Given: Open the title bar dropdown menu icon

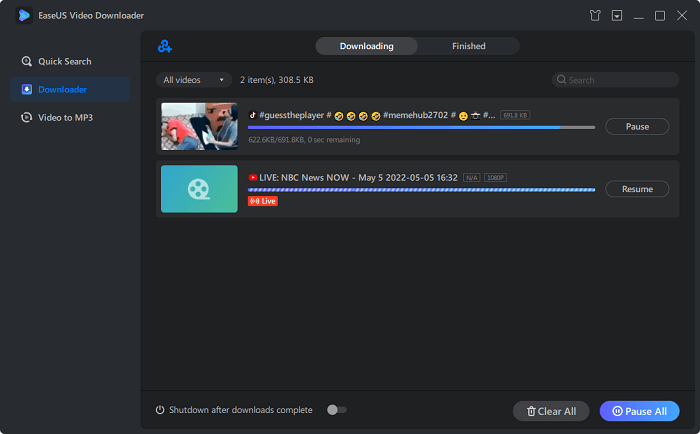Looking at the screenshot, I should (618, 16).
